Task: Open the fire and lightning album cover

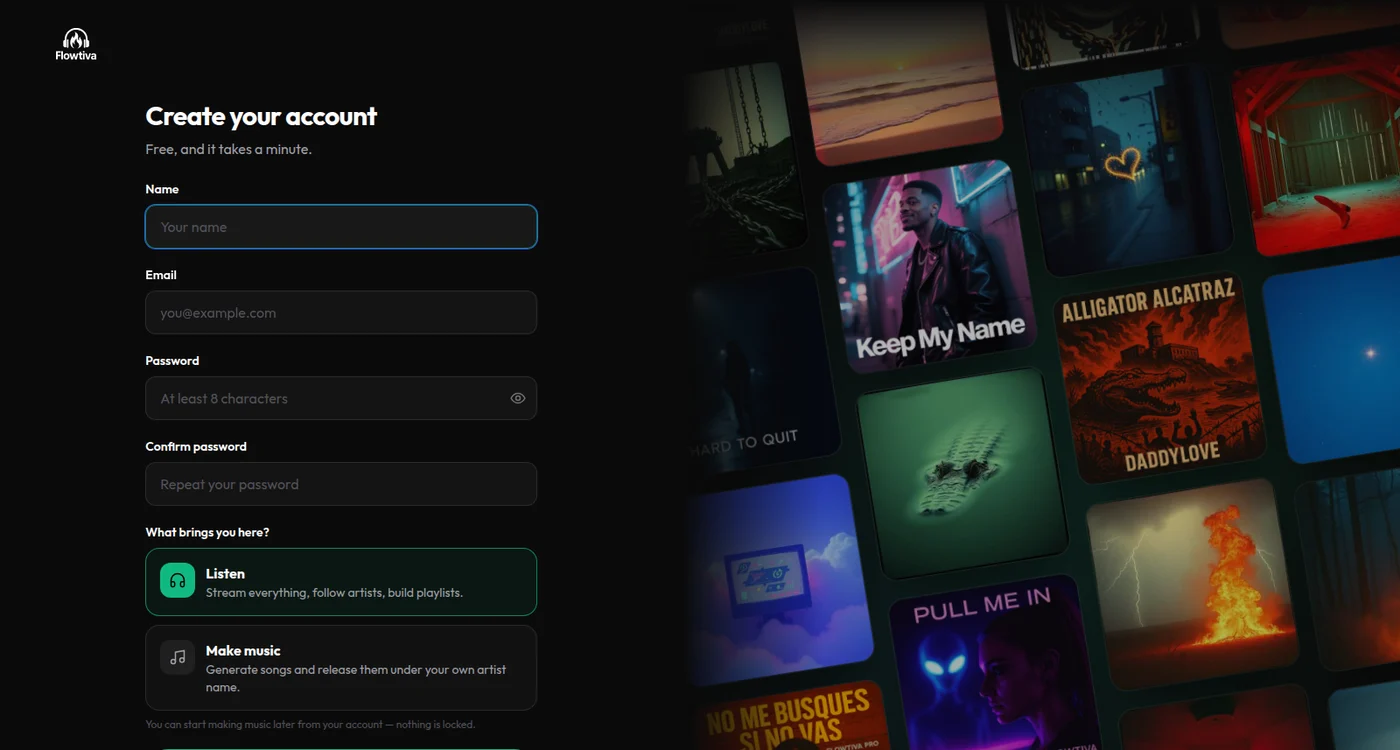Action: pyautogui.click(x=1193, y=583)
